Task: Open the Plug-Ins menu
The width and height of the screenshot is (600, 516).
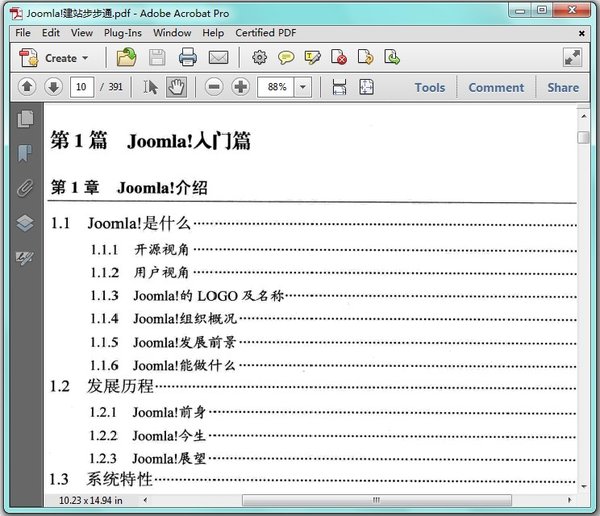Action: pyautogui.click(x=123, y=33)
